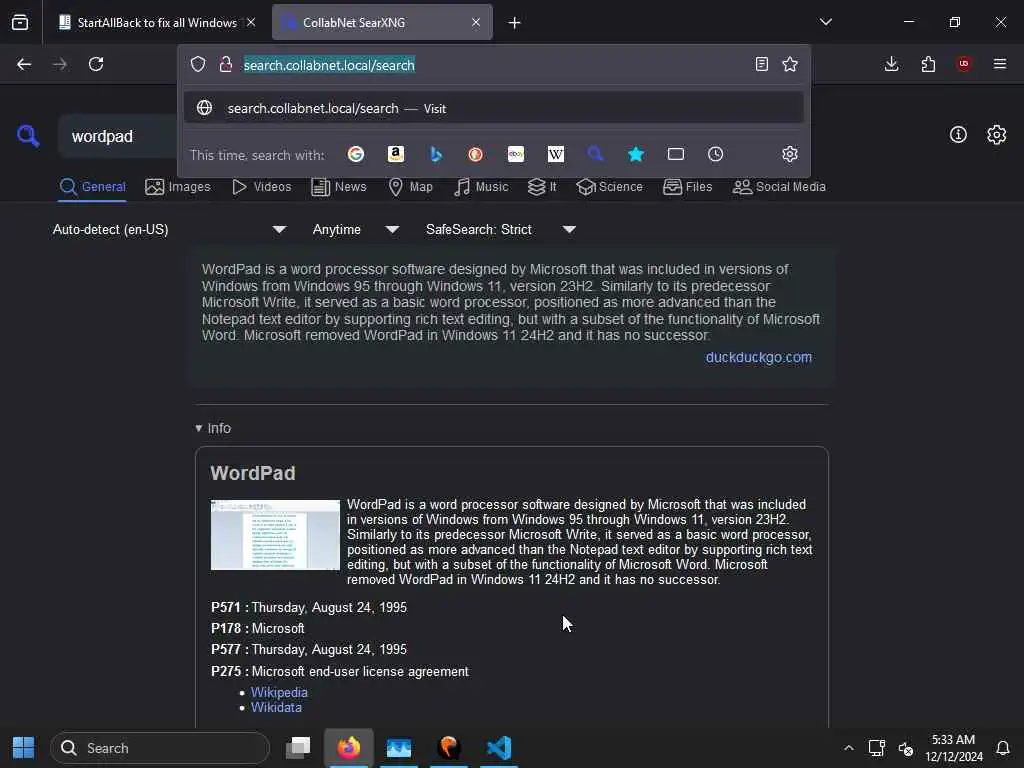Switch to the Music category

pyautogui.click(x=481, y=187)
